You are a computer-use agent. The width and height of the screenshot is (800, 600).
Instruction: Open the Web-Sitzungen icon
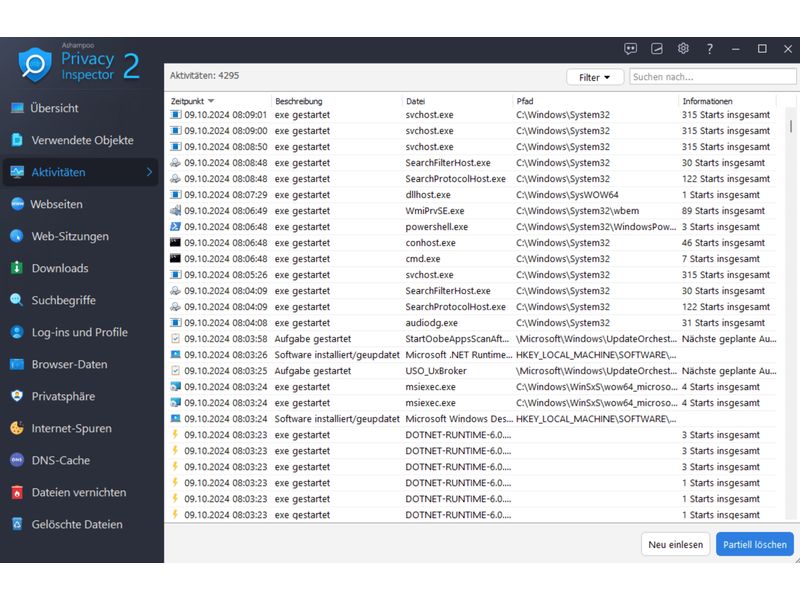17,236
